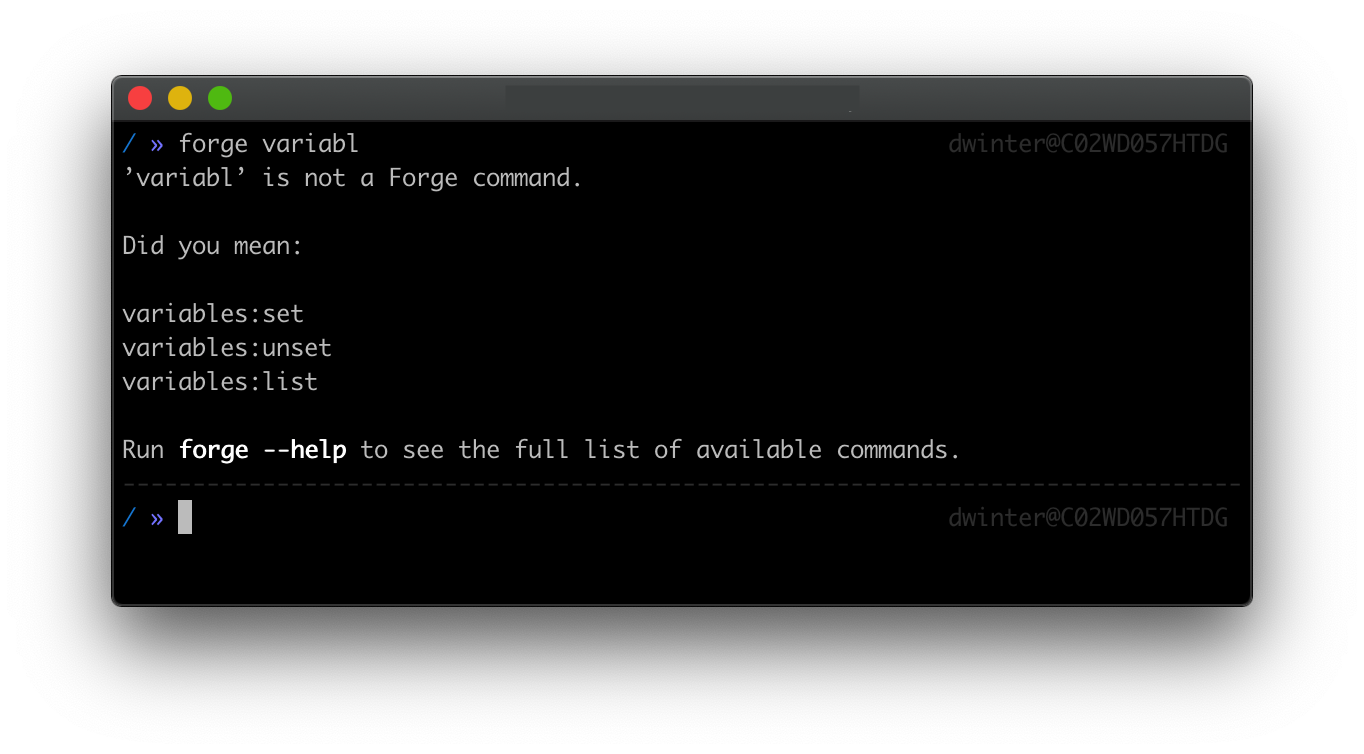Image resolution: width=1364 pixels, height=754 pixels.
Task: Click the red close traffic light button
Action: pos(140,98)
